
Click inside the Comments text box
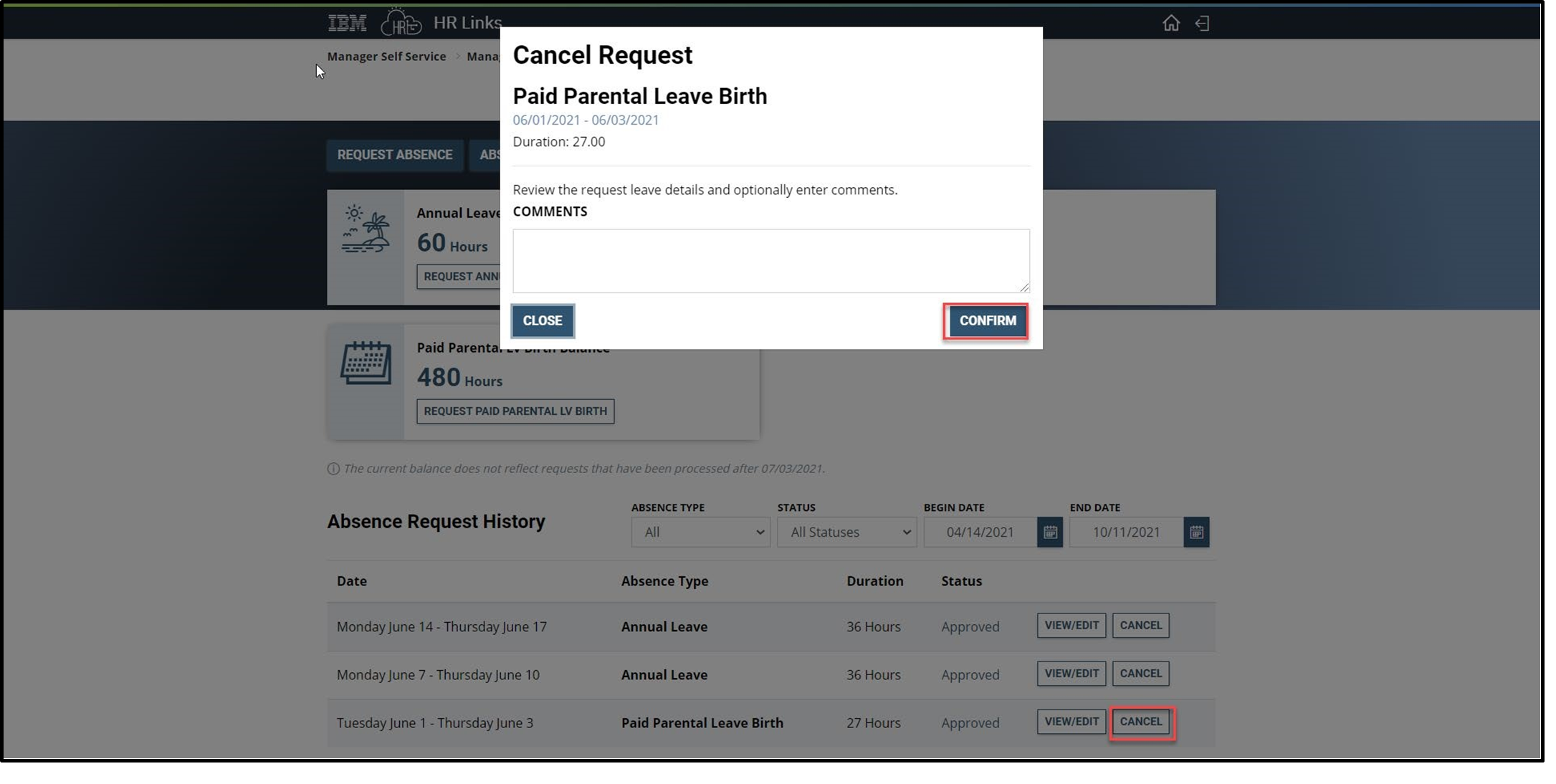(x=771, y=260)
